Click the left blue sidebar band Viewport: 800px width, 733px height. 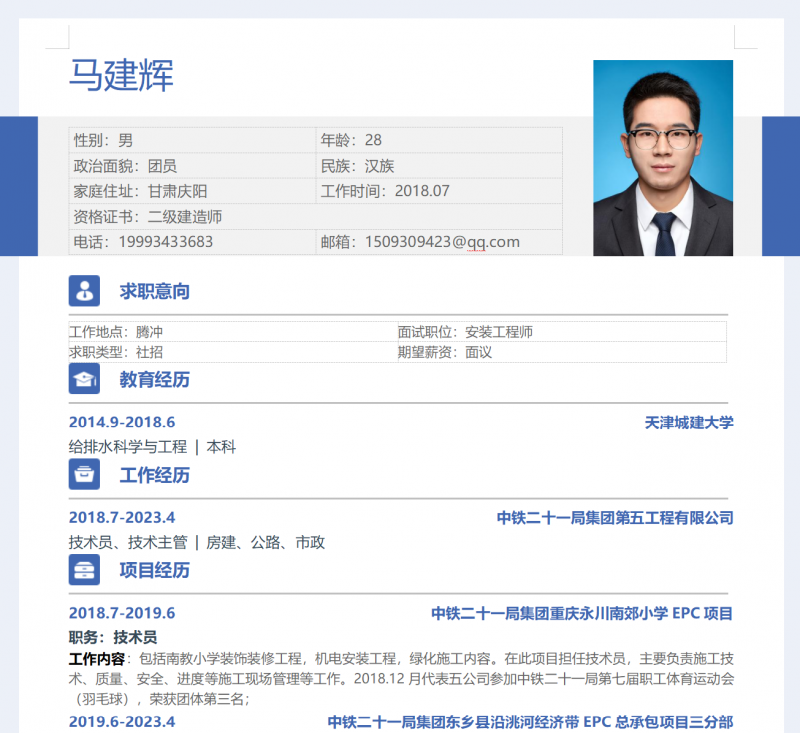pos(18,186)
